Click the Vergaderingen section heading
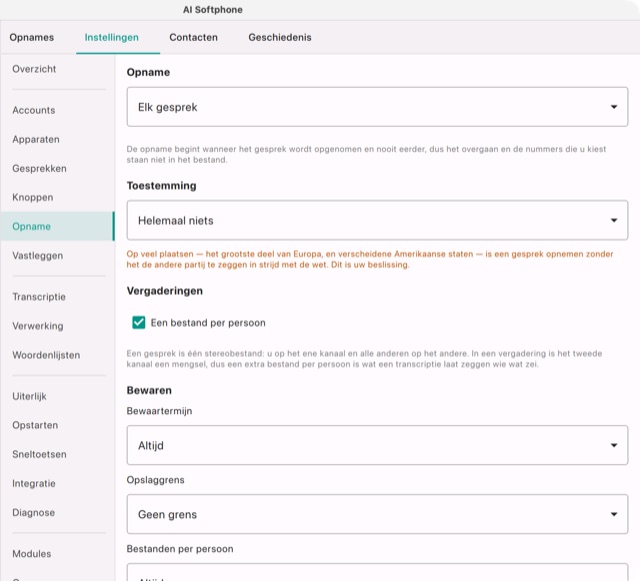This screenshot has width=640, height=581. 164,291
